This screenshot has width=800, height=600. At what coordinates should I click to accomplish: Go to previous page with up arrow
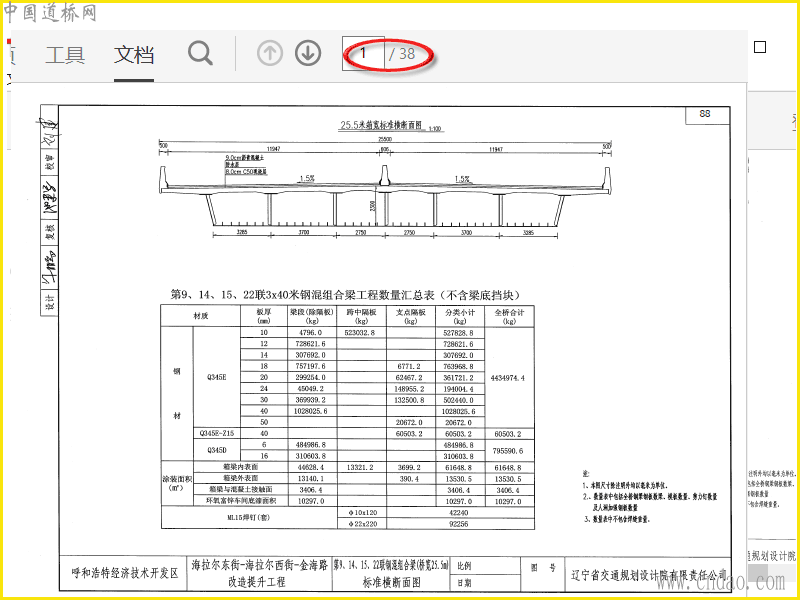[x=269, y=53]
